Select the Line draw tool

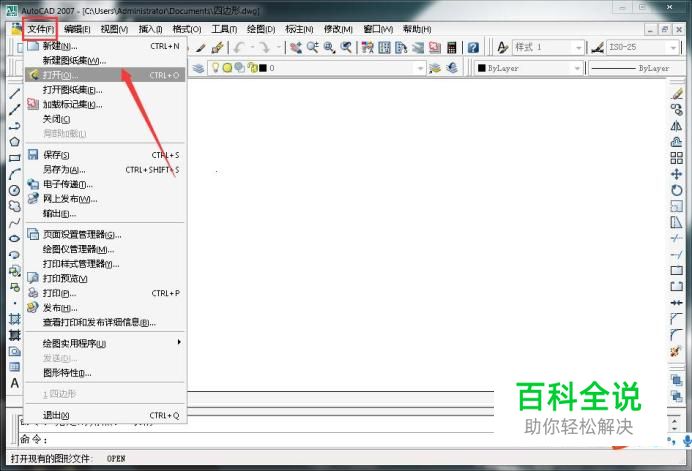[15, 93]
